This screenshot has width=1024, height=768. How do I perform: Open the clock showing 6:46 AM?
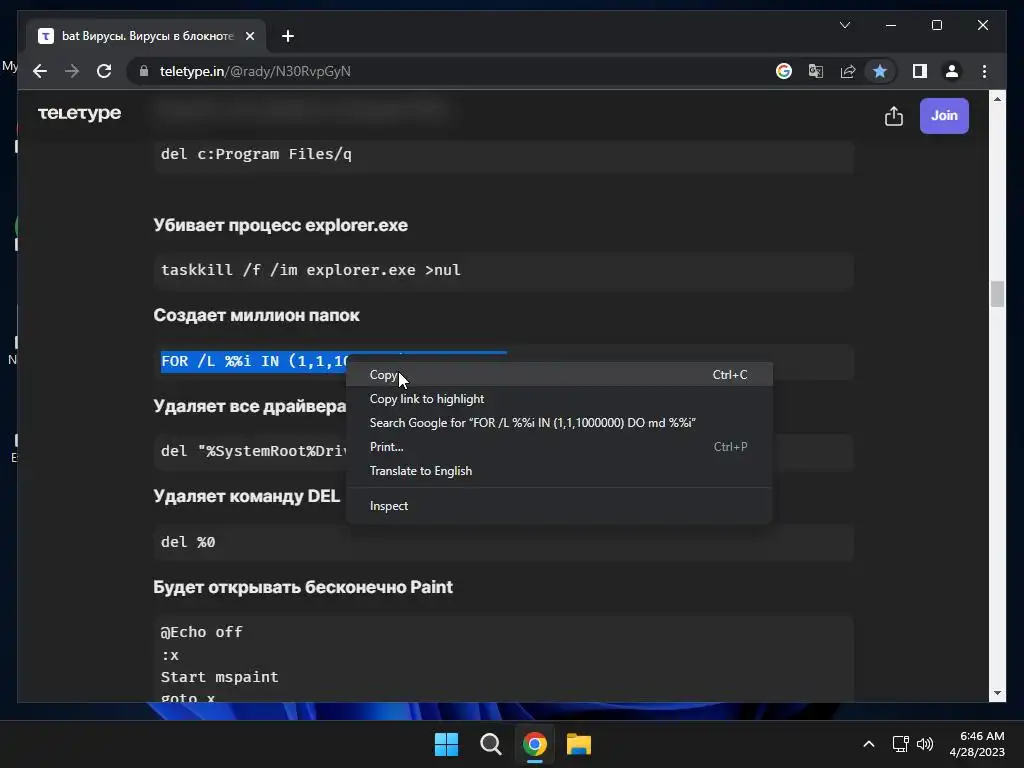click(x=977, y=744)
